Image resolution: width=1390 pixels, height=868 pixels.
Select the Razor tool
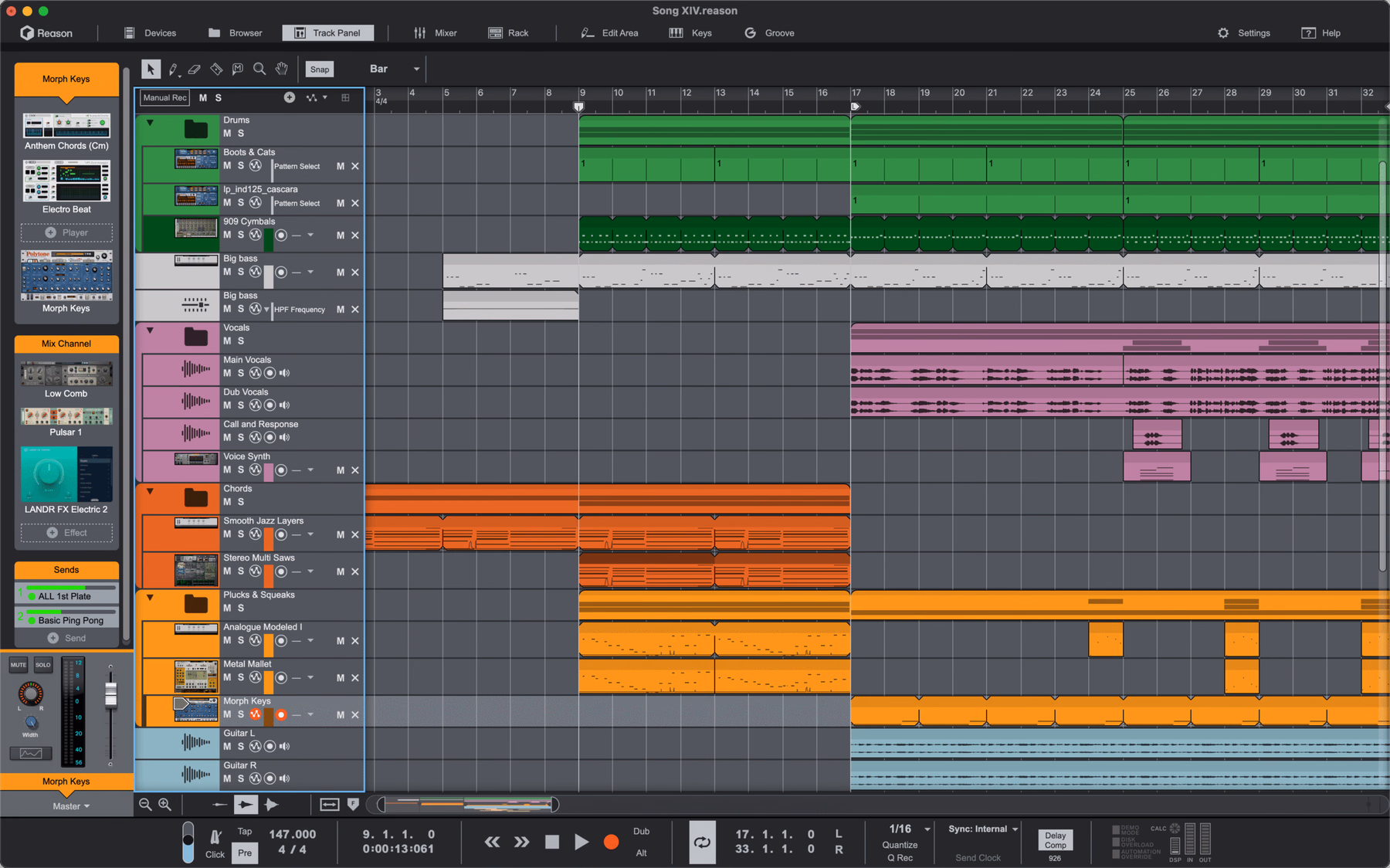(x=216, y=70)
